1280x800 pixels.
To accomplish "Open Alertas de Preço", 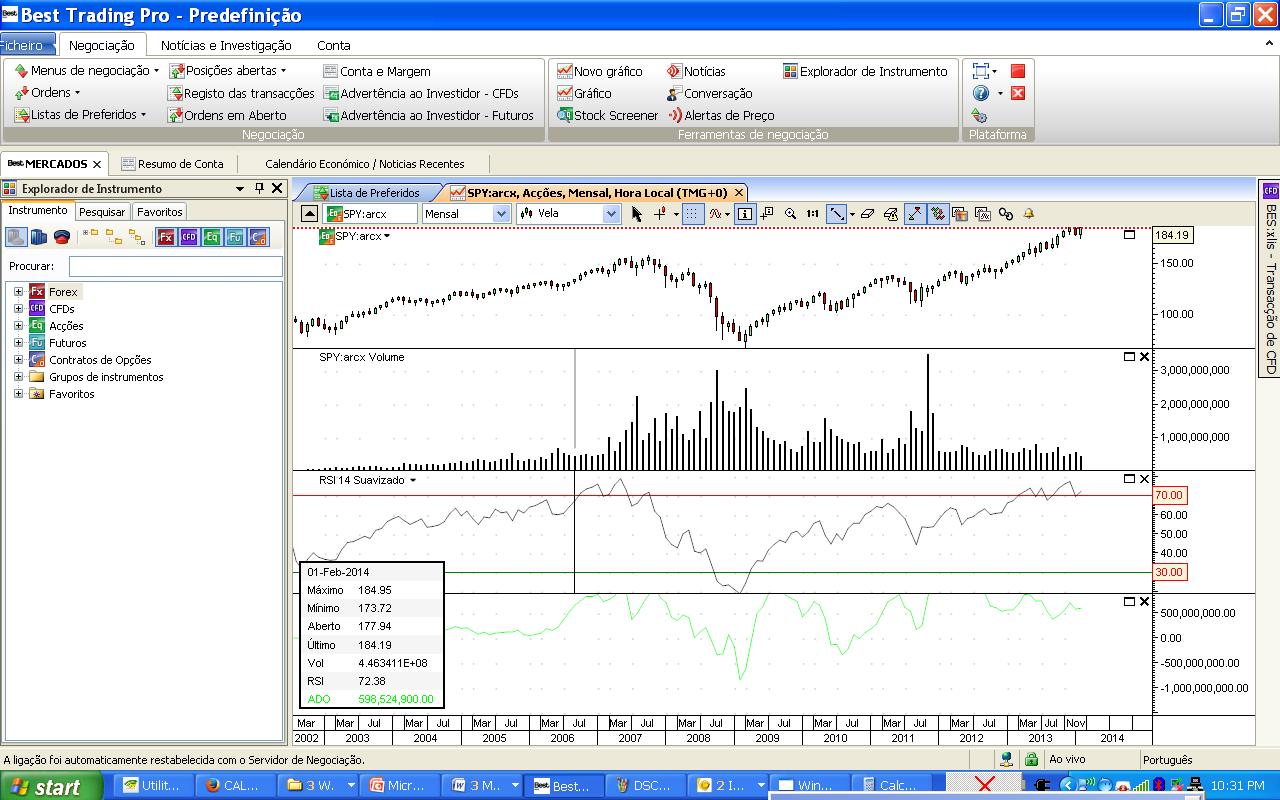I will click(x=721, y=115).
